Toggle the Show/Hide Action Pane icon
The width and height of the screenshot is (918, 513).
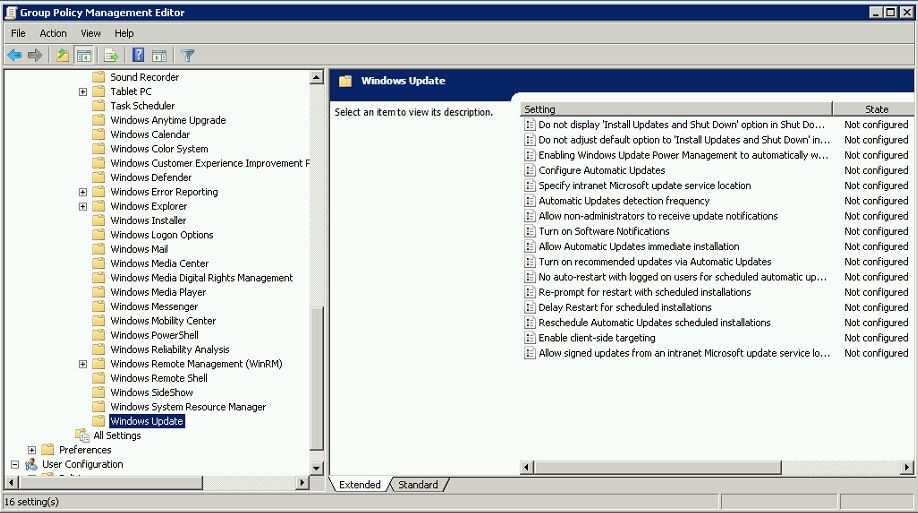coord(159,56)
